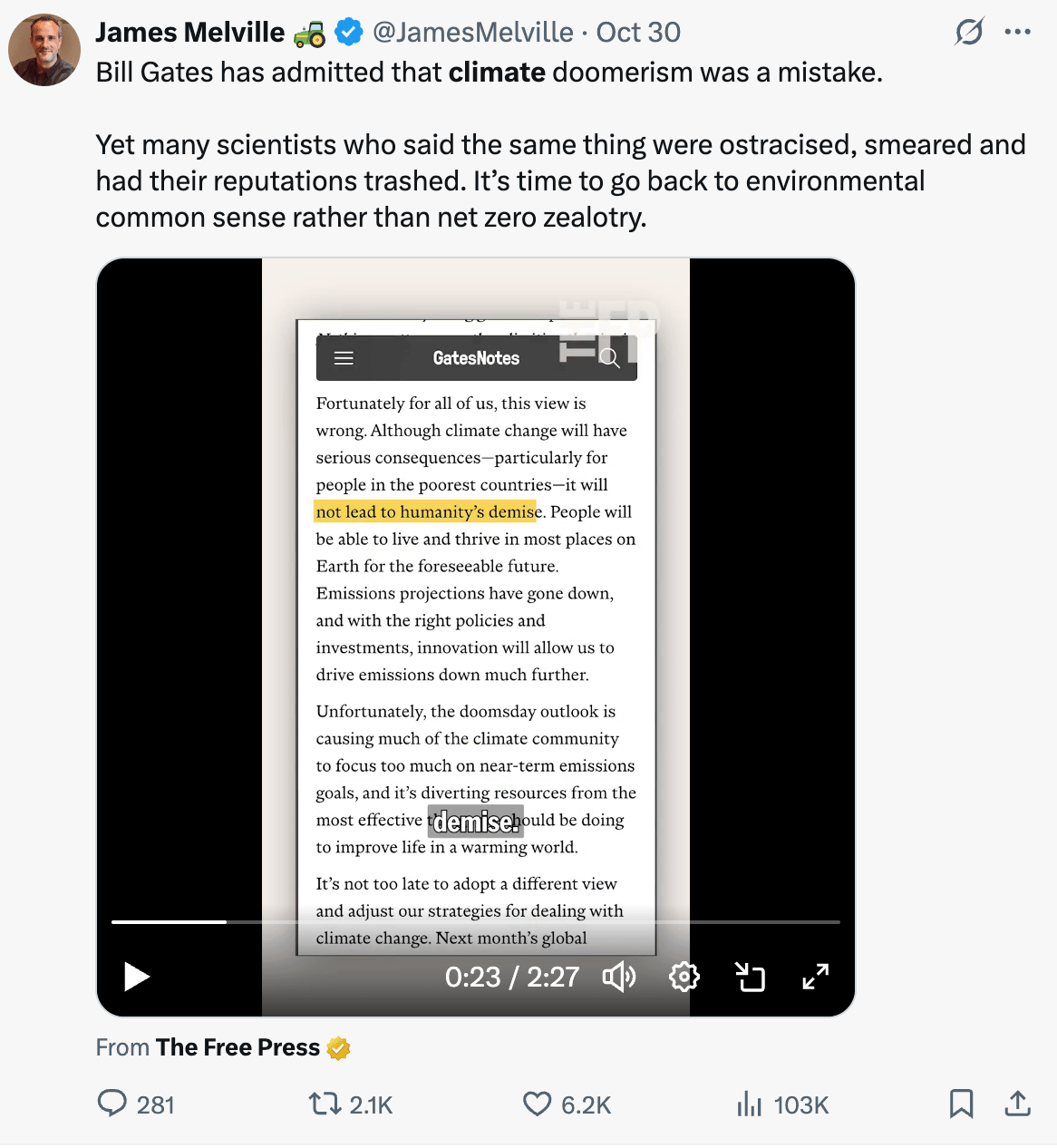This screenshot has width=1057, height=1148.
Task: Open the three-dot more options menu
Action: point(1018,32)
